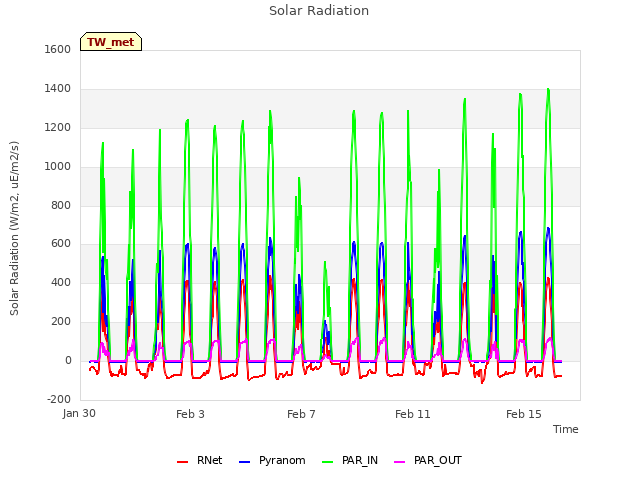Click the 800 y-axis tick label
The height and width of the screenshot is (480, 640).
(61, 205)
